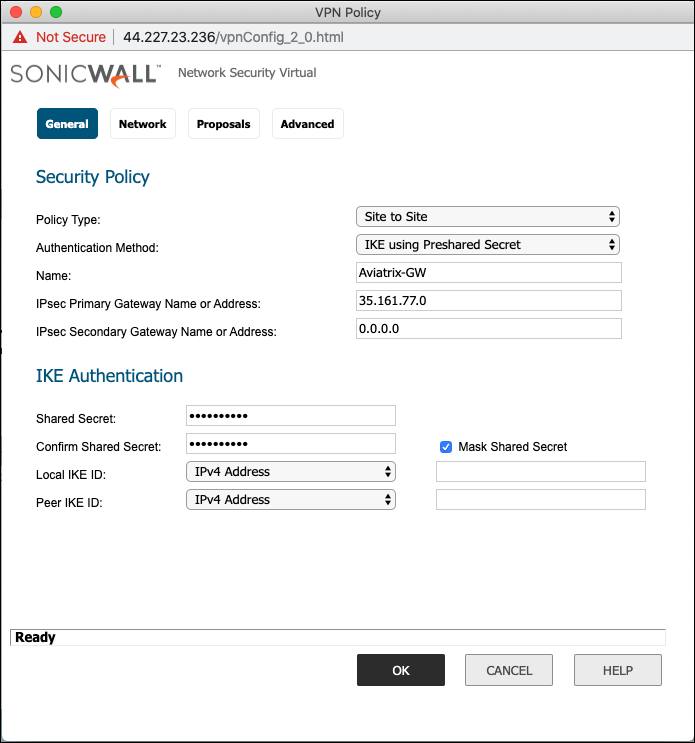695x743 pixels.
Task: Go to the Advanced tab
Action: point(307,124)
